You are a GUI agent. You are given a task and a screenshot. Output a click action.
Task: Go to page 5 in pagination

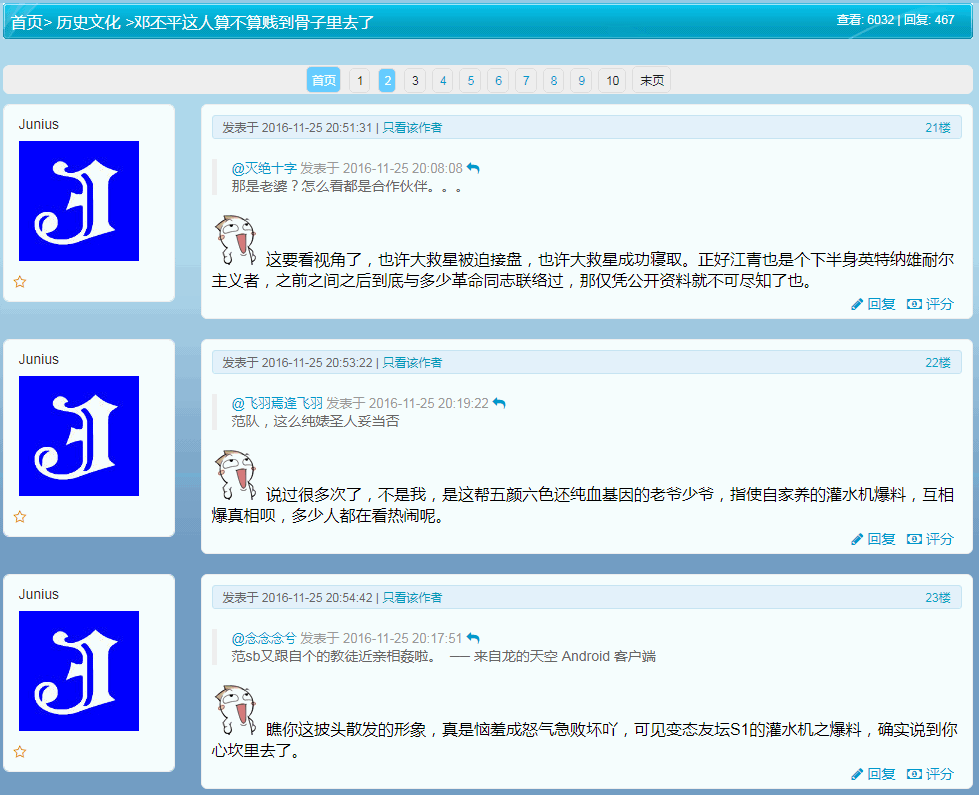(x=470, y=80)
